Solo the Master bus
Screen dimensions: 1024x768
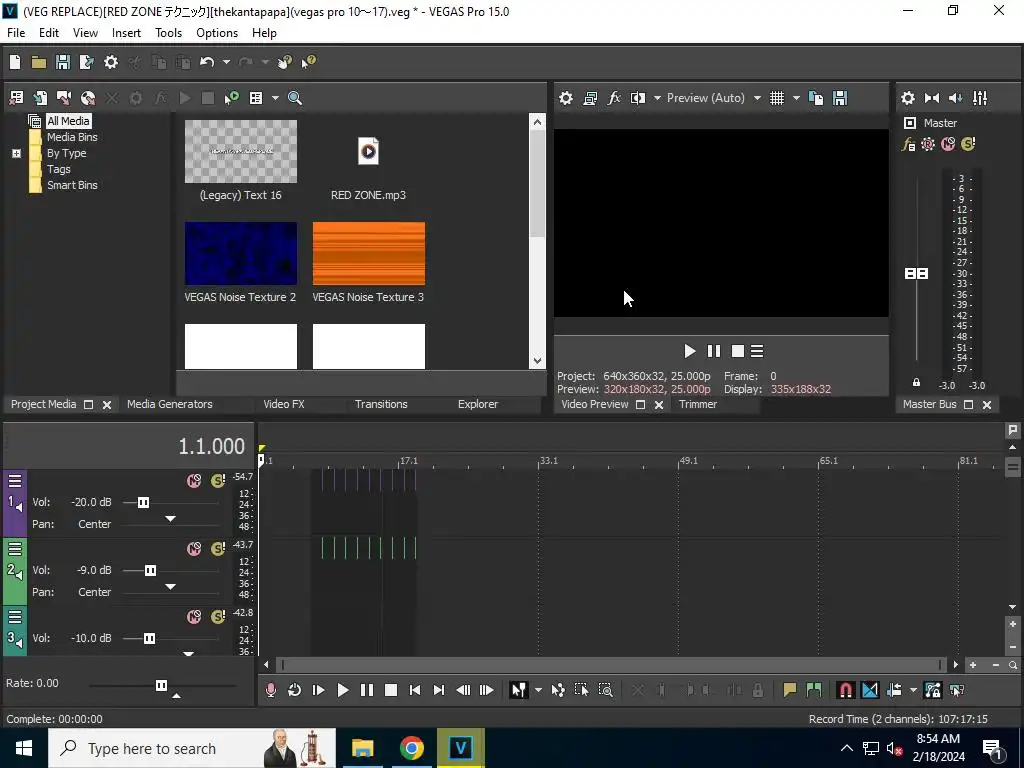[968, 144]
